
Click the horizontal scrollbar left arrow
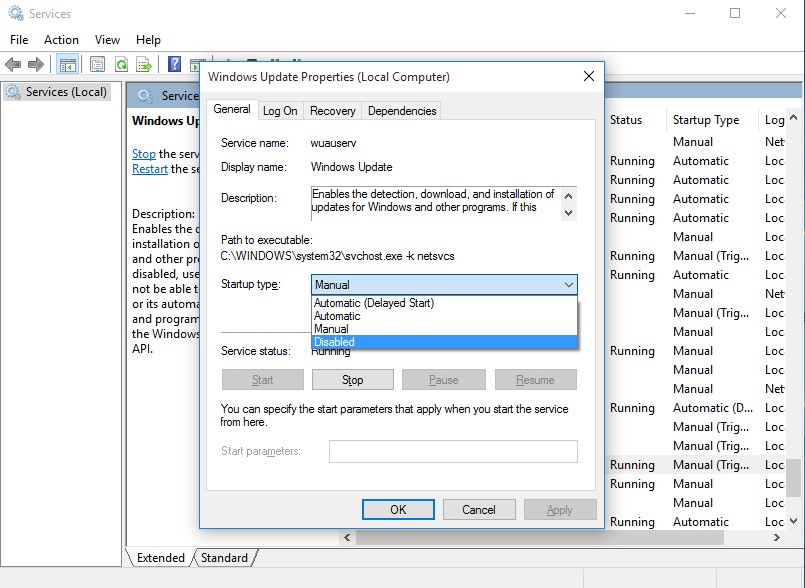(x=348, y=537)
